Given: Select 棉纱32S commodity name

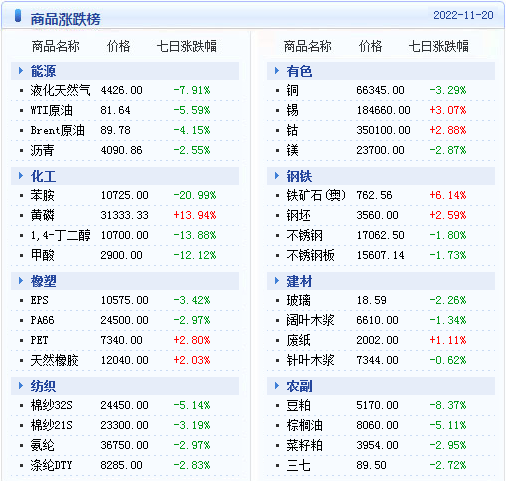Looking at the screenshot, I should [x=51, y=405].
